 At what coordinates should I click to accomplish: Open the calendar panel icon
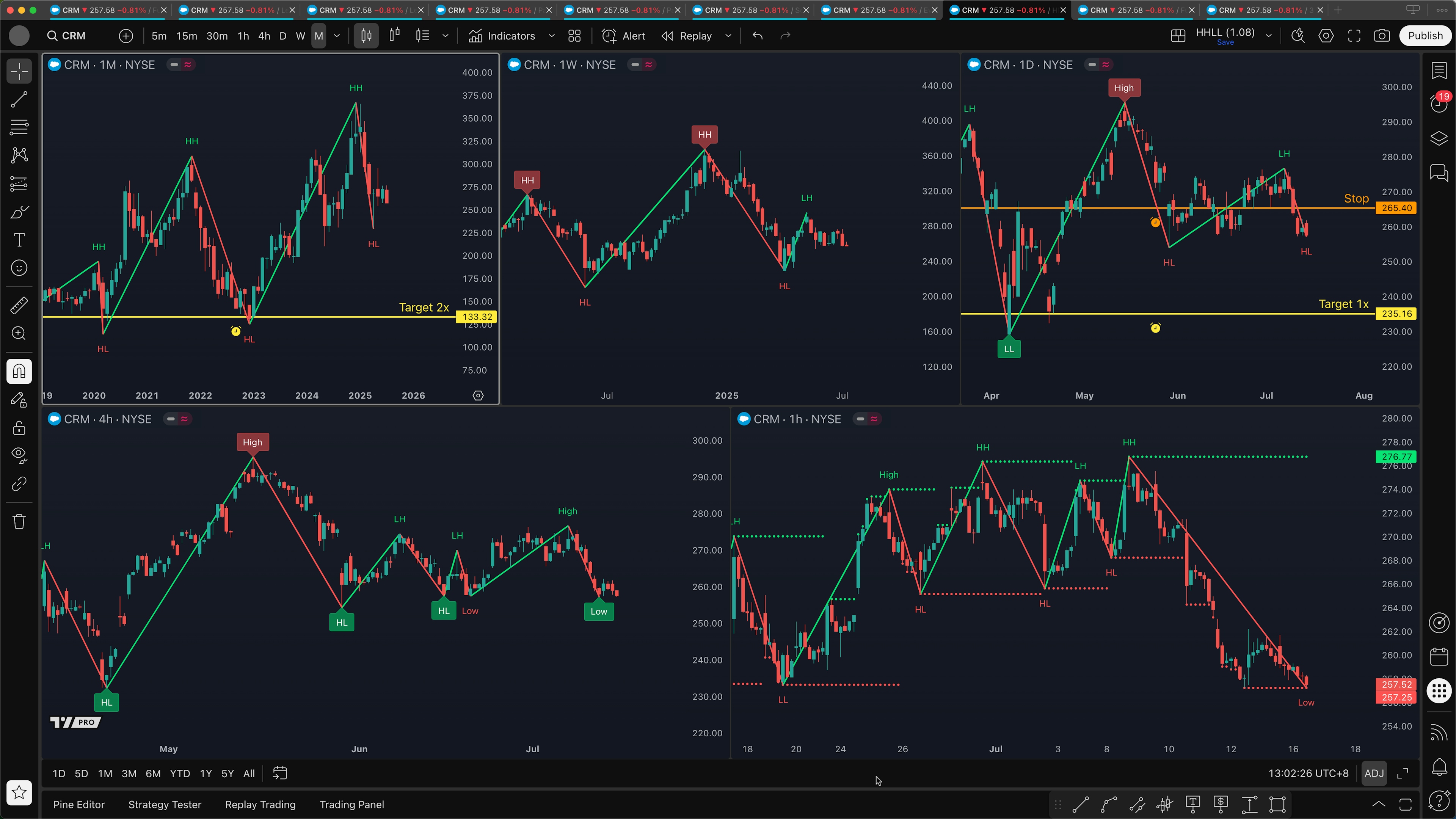pos(1439,657)
